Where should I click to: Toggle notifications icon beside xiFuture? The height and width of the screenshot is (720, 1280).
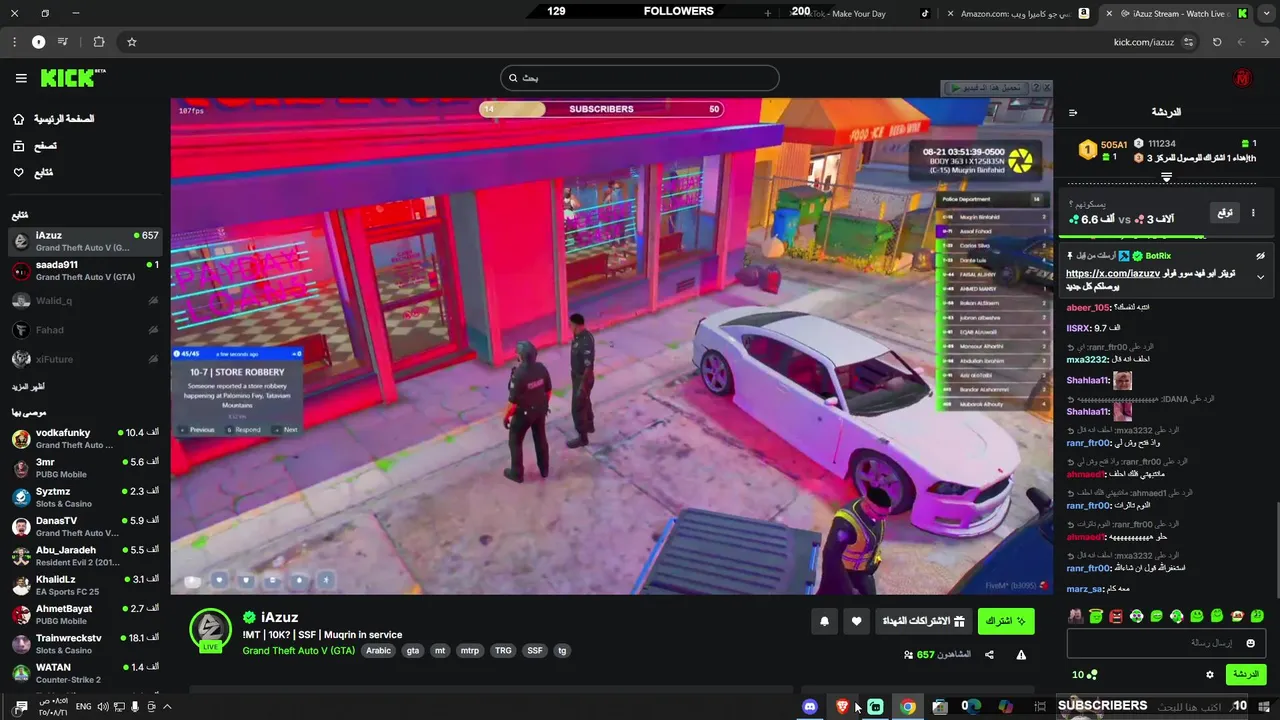tap(153, 359)
